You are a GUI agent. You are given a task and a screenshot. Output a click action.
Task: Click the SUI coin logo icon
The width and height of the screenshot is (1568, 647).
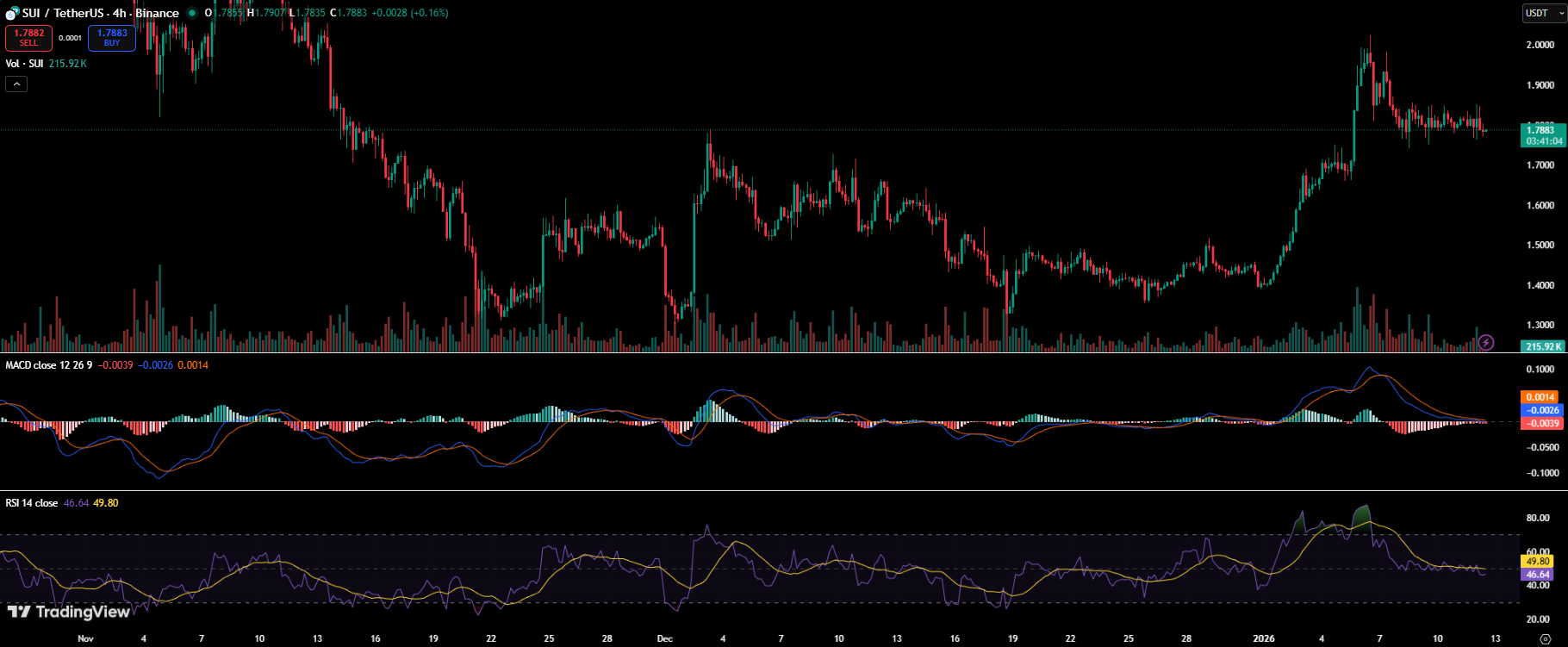(x=12, y=13)
